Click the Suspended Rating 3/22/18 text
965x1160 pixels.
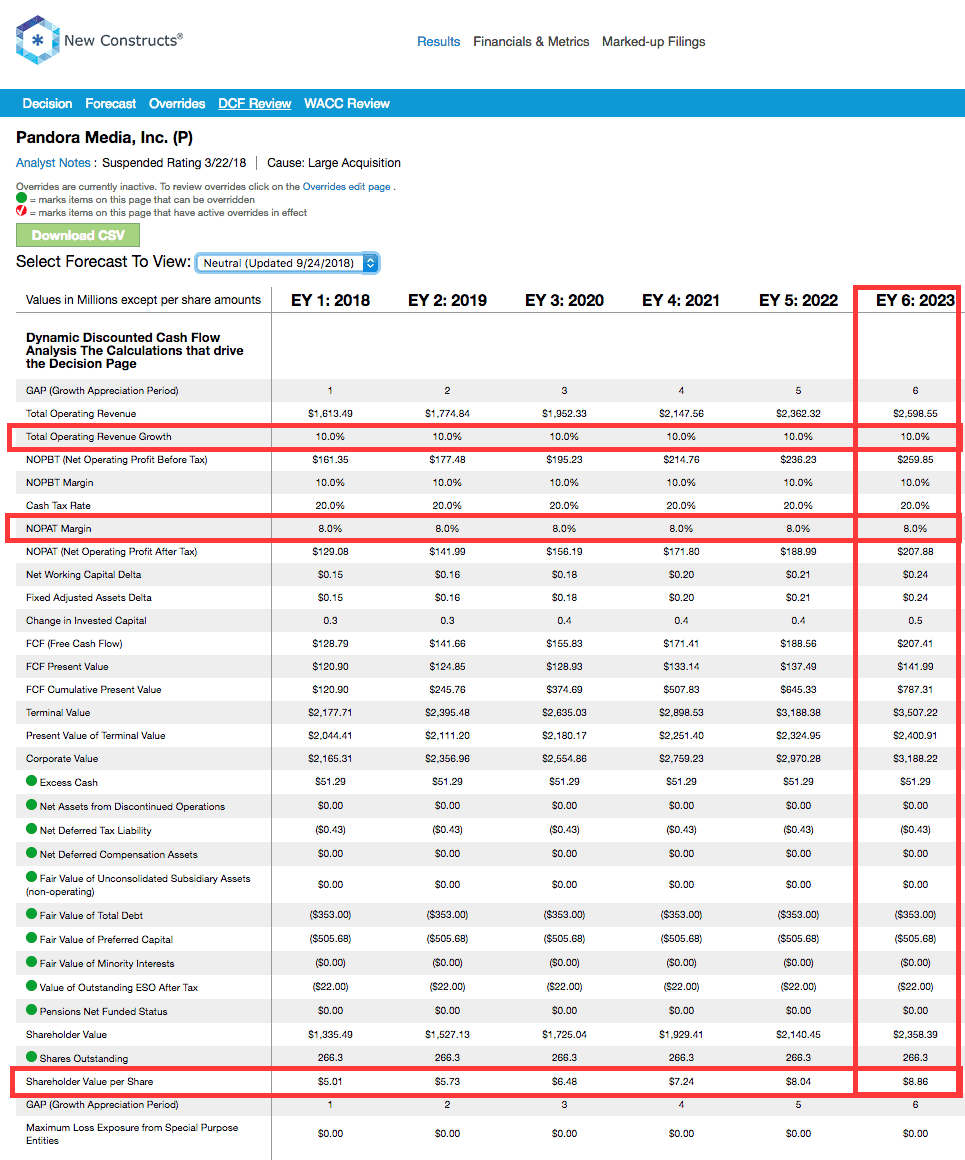coord(174,163)
